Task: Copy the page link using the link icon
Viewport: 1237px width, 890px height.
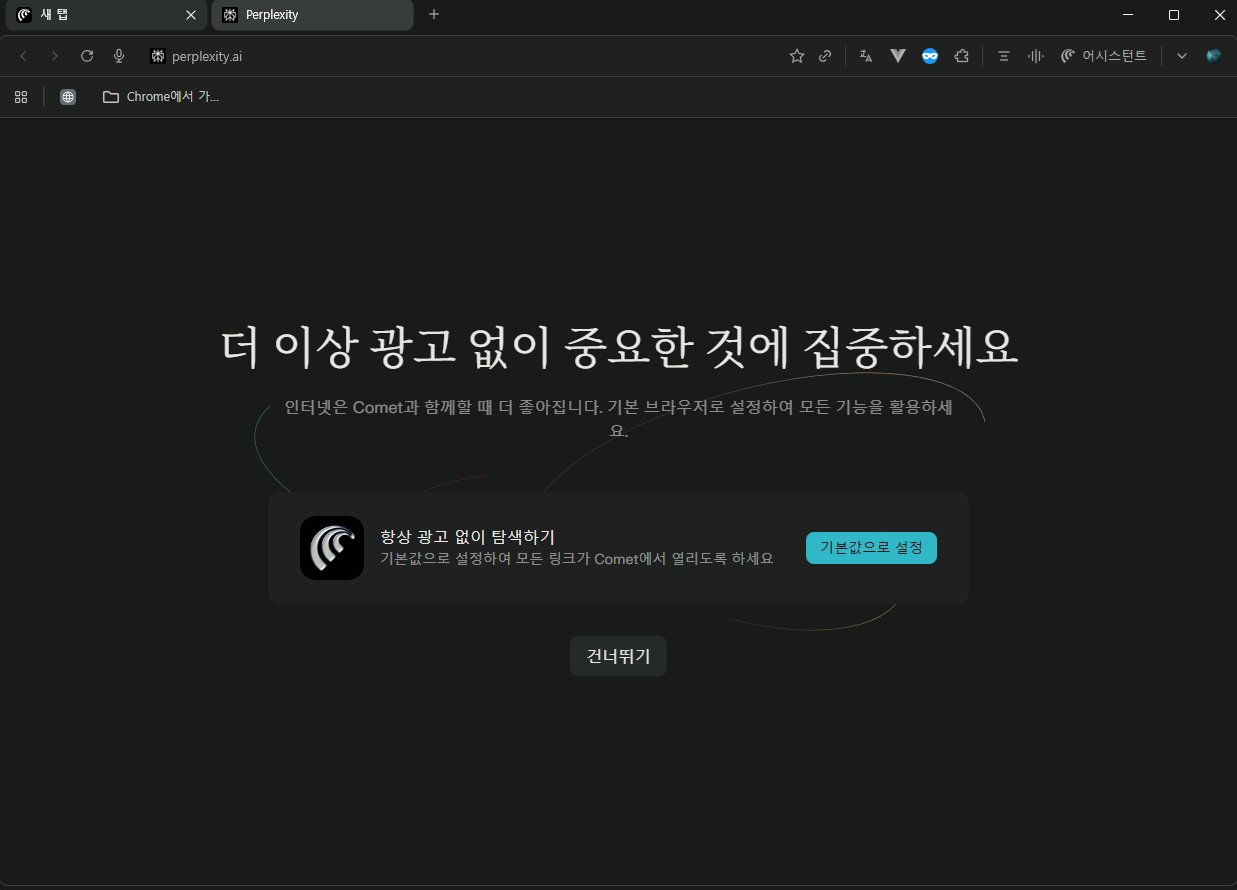Action: (825, 56)
